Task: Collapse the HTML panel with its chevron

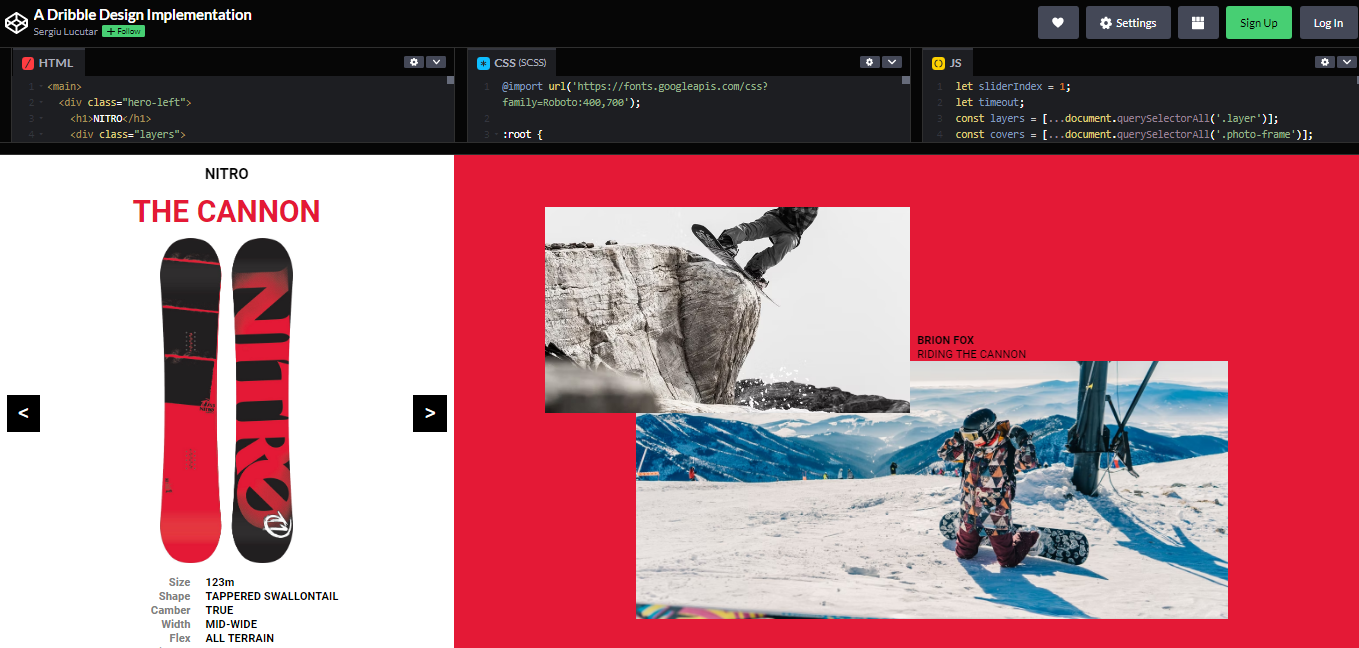Action: click(436, 61)
